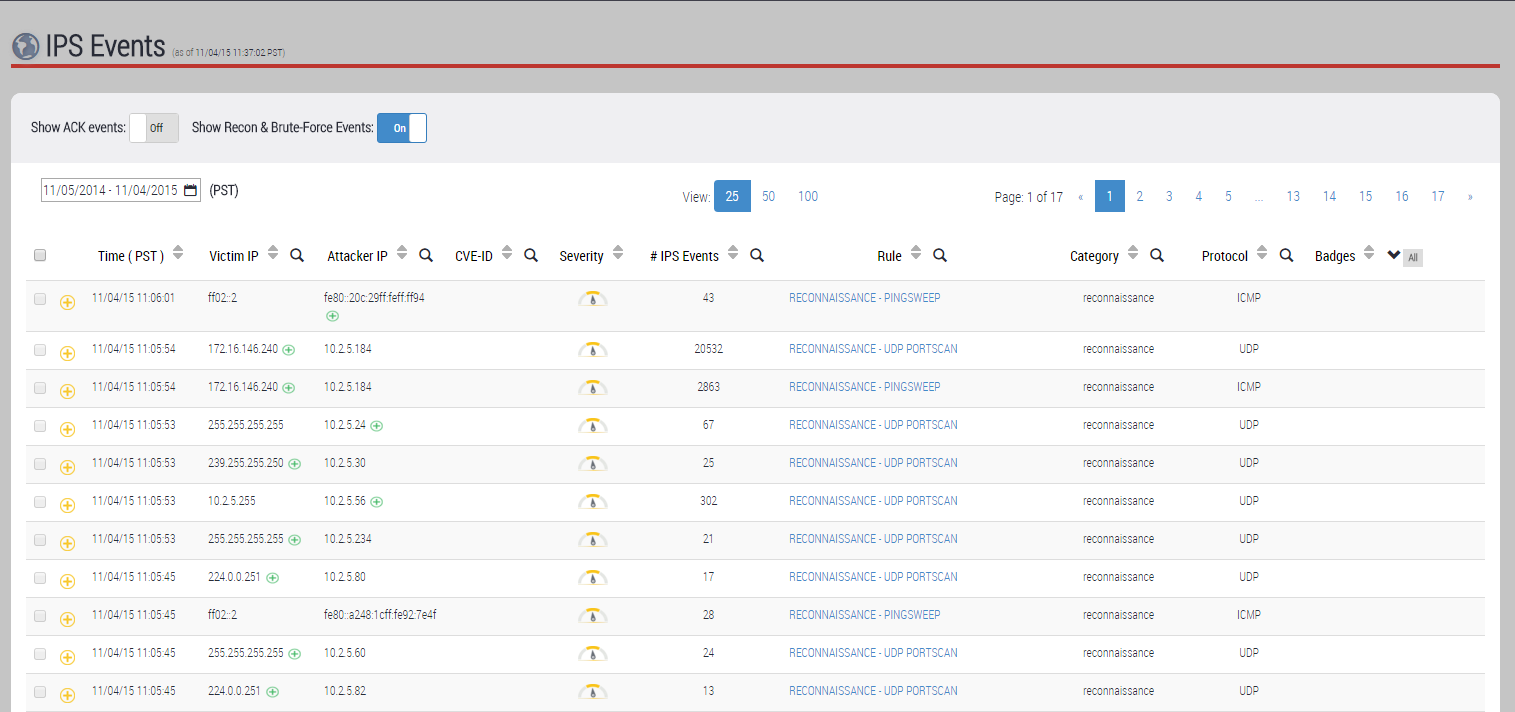1515x712 pixels.
Task: Turn off Show Recon & Brute-Force Events switch
Action: click(402, 128)
